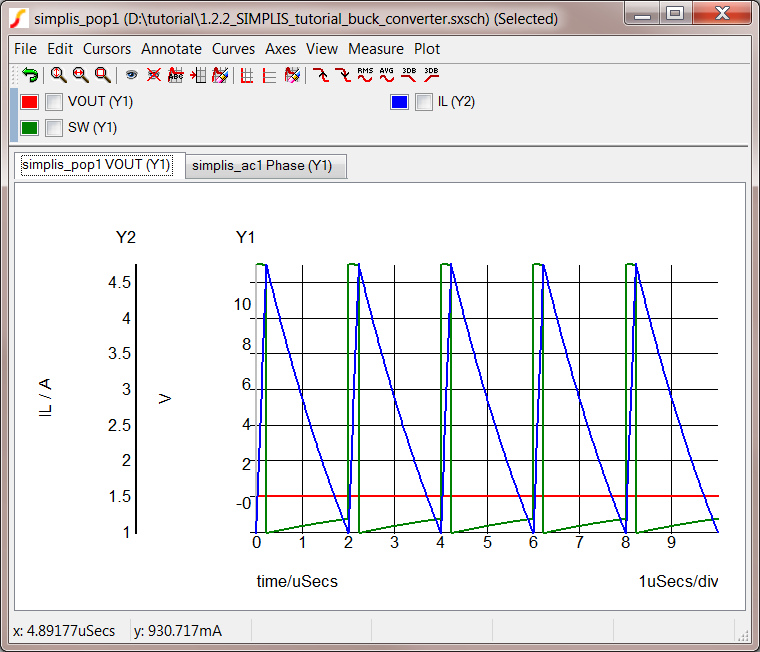
Task: Click the vertical zoom magnifier icon
Action: (x=59, y=75)
